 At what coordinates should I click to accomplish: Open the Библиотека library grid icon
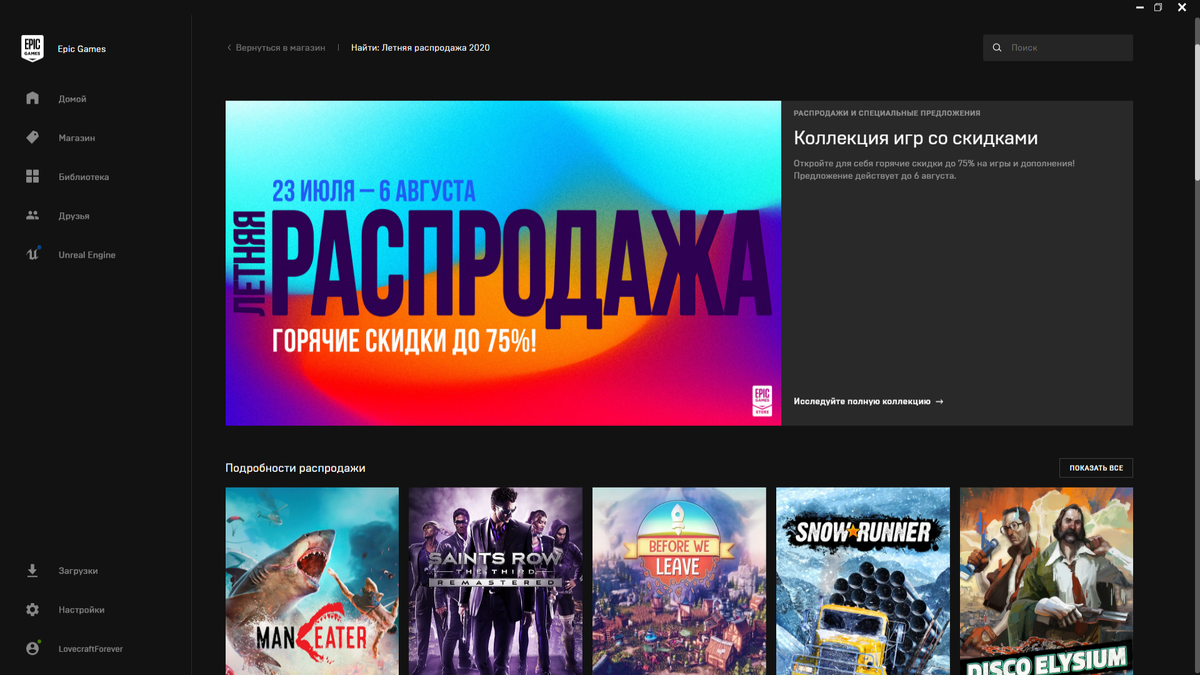tap(32, 176)
